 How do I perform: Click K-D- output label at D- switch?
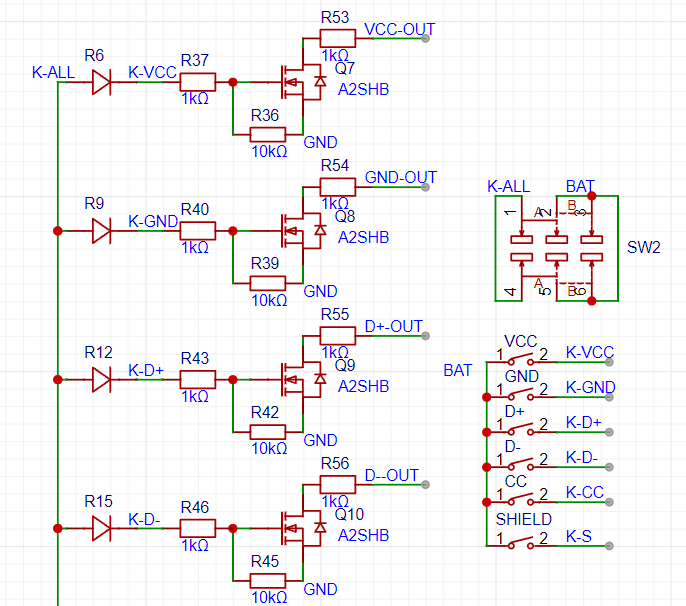coord(581,457)
